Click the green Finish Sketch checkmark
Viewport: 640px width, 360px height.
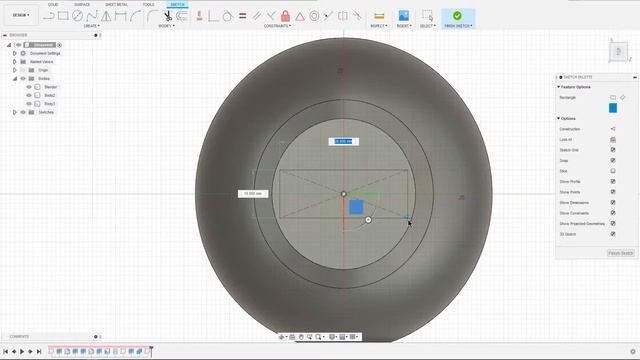tap(457, 16)
